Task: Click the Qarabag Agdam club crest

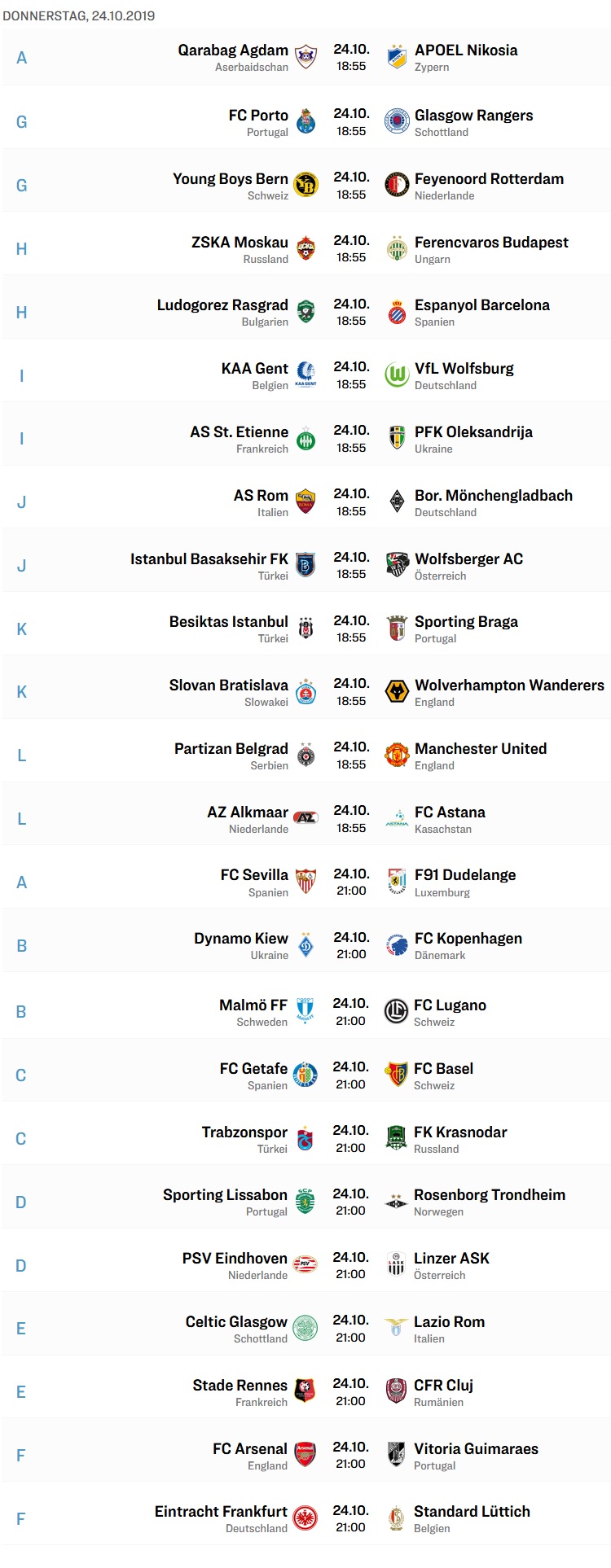Action: [305, 57]
